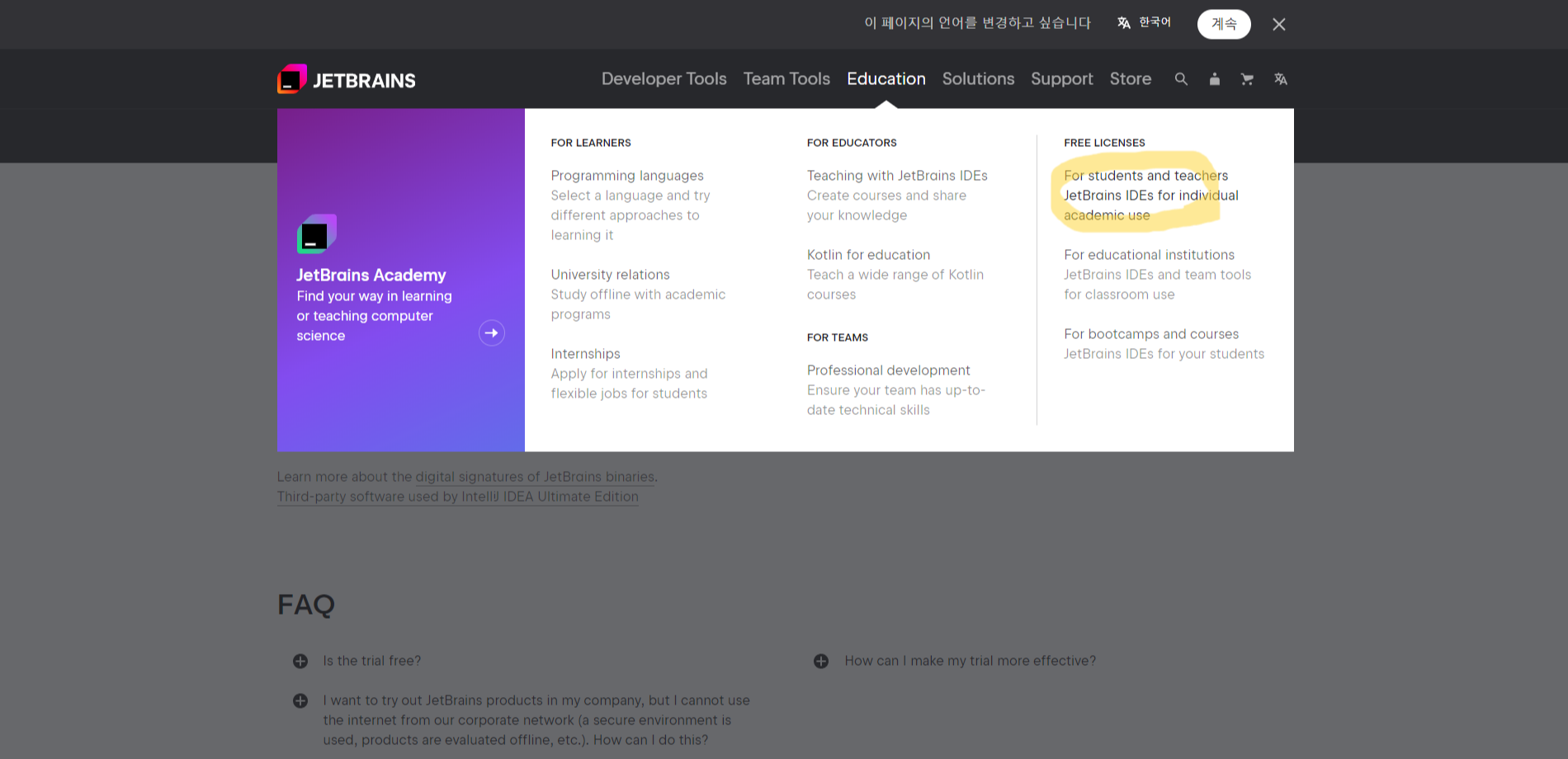Click the FAQ heading
Viewport: 1568px width, 759px height.
(306, 605)
